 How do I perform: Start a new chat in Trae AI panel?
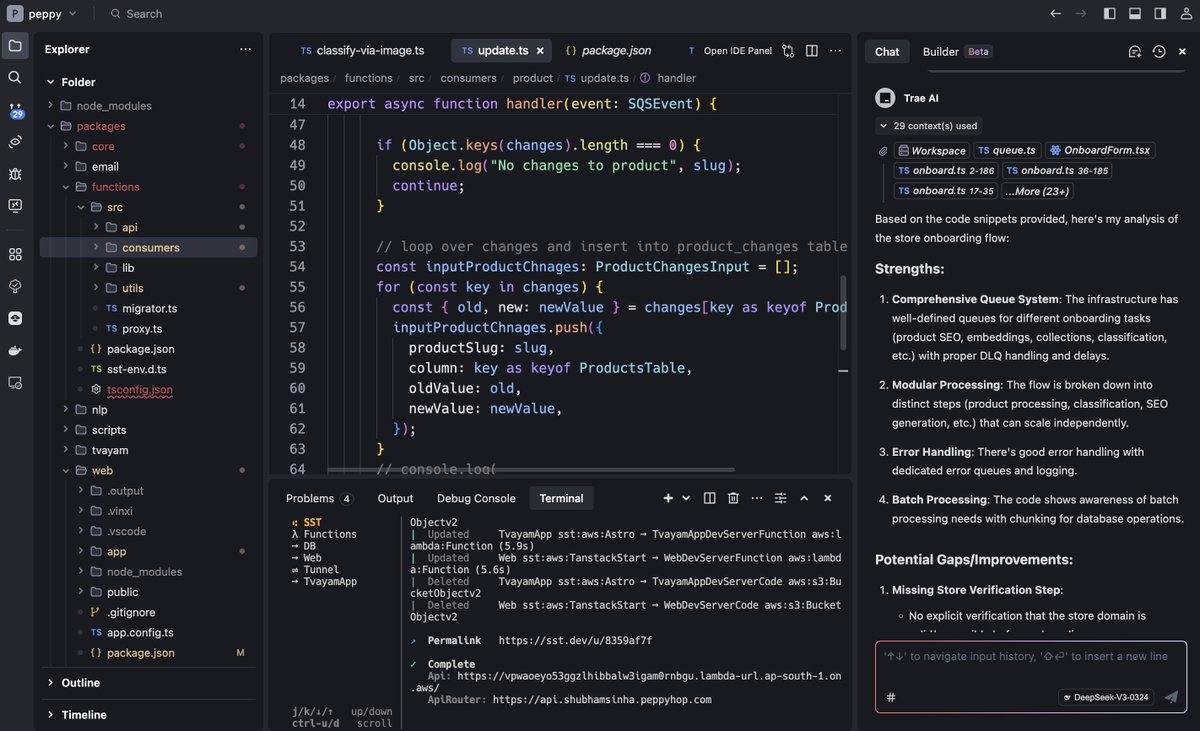[1135, 51]
